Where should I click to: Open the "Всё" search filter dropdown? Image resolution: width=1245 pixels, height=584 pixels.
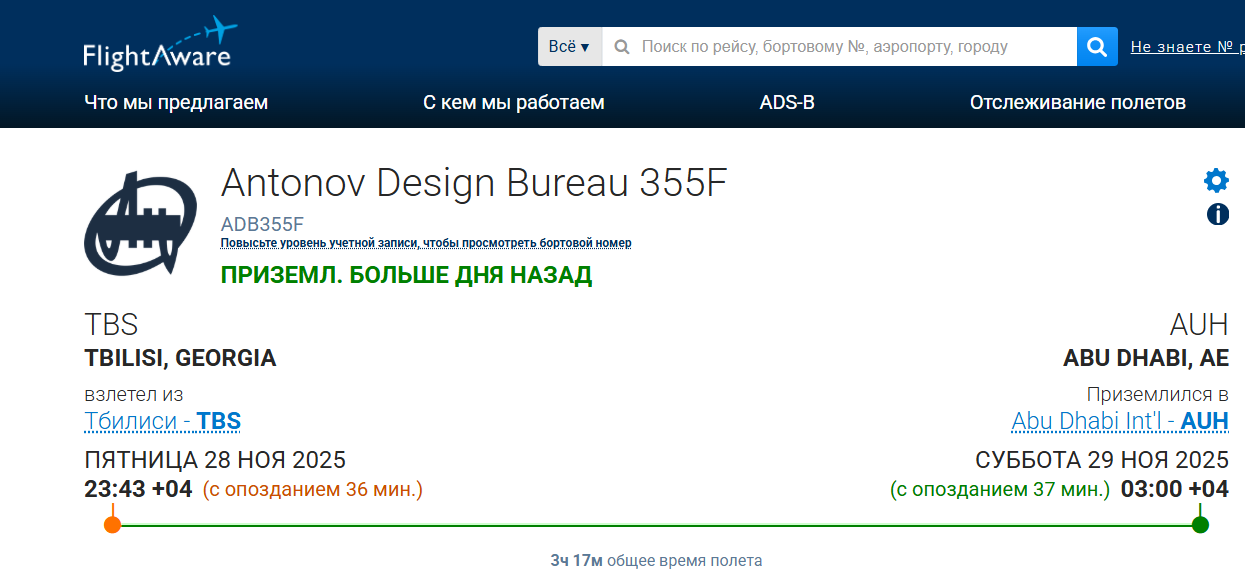[x=569, y=46]
